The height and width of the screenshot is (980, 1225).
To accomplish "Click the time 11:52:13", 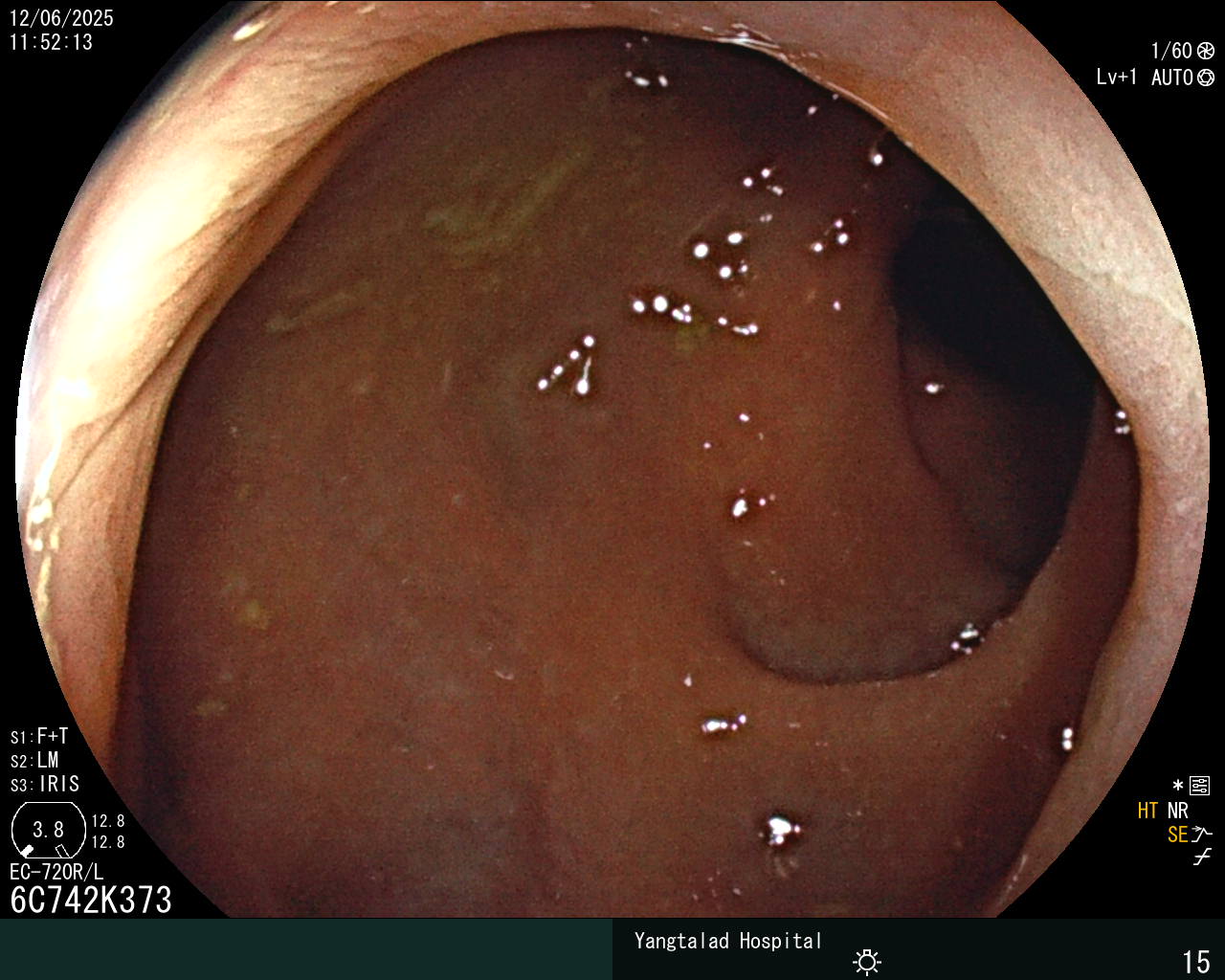I will pyautogui.click(x=52, y=42).
